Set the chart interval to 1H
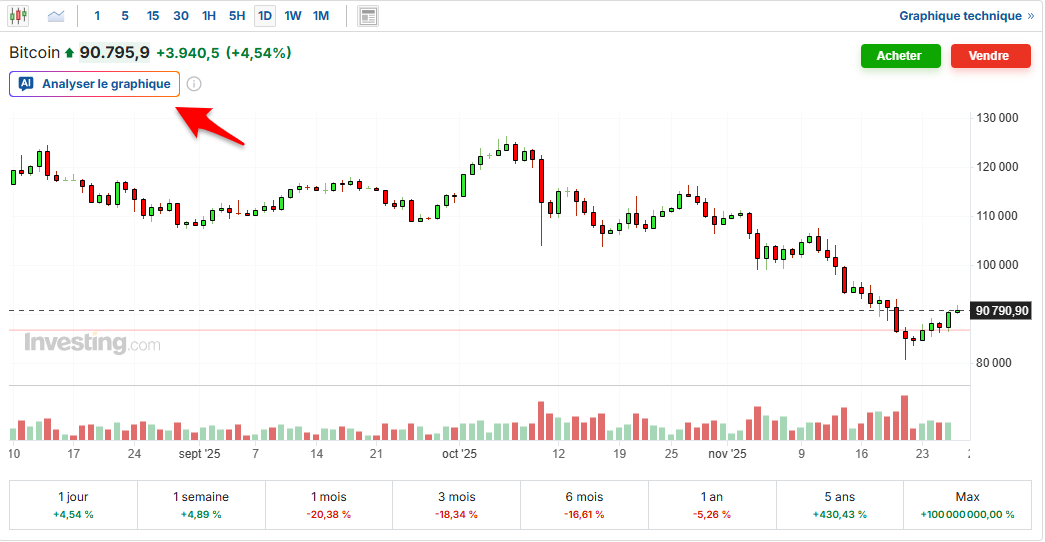The width and height of the screenshot is (1045, 542). click(x=208, y=16)
